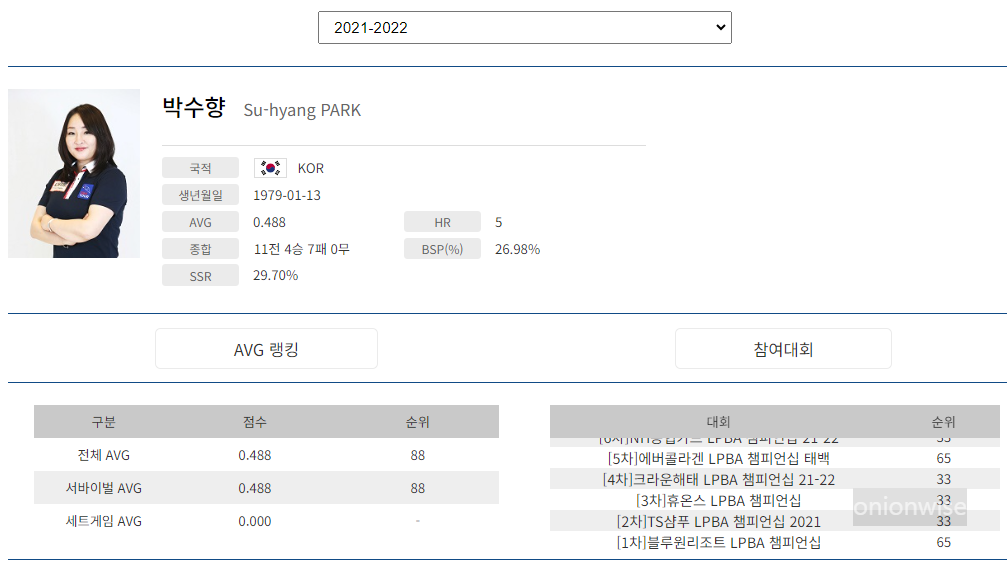Click the 생년월일 label

(x=200, y=195)
